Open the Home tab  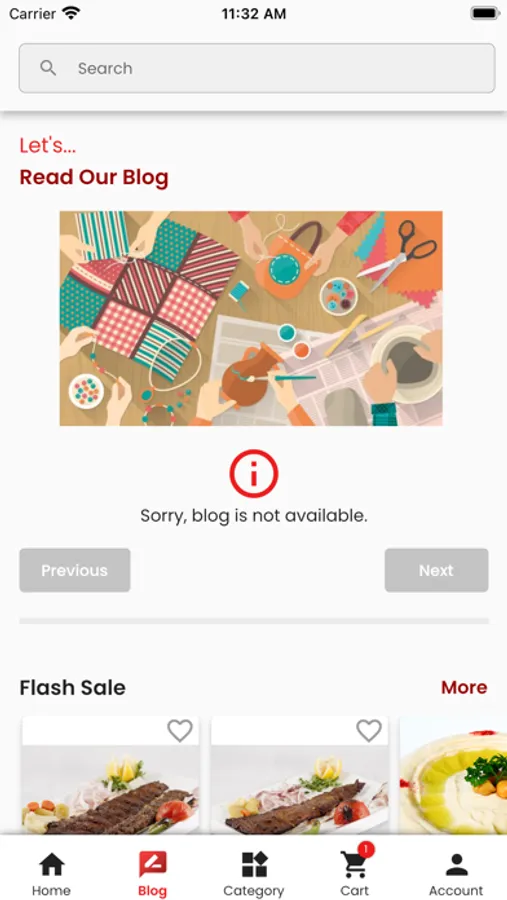point(51,874)
